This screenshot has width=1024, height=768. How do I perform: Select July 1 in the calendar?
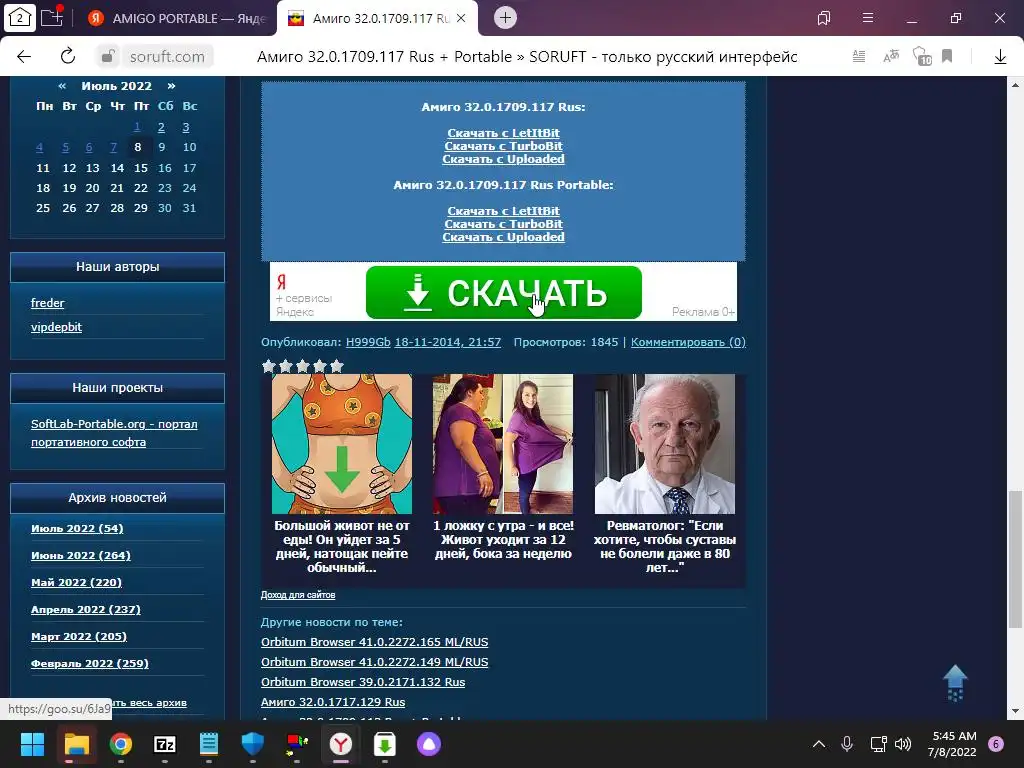click(x=137, y=127)
